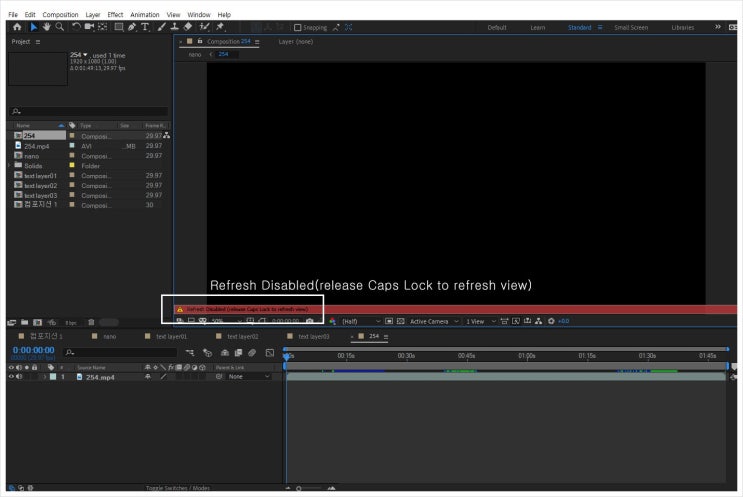Expand the workspace overflow chevrons
The width and height of the screenshot is (743, 497).
click(x=718, y=27)
